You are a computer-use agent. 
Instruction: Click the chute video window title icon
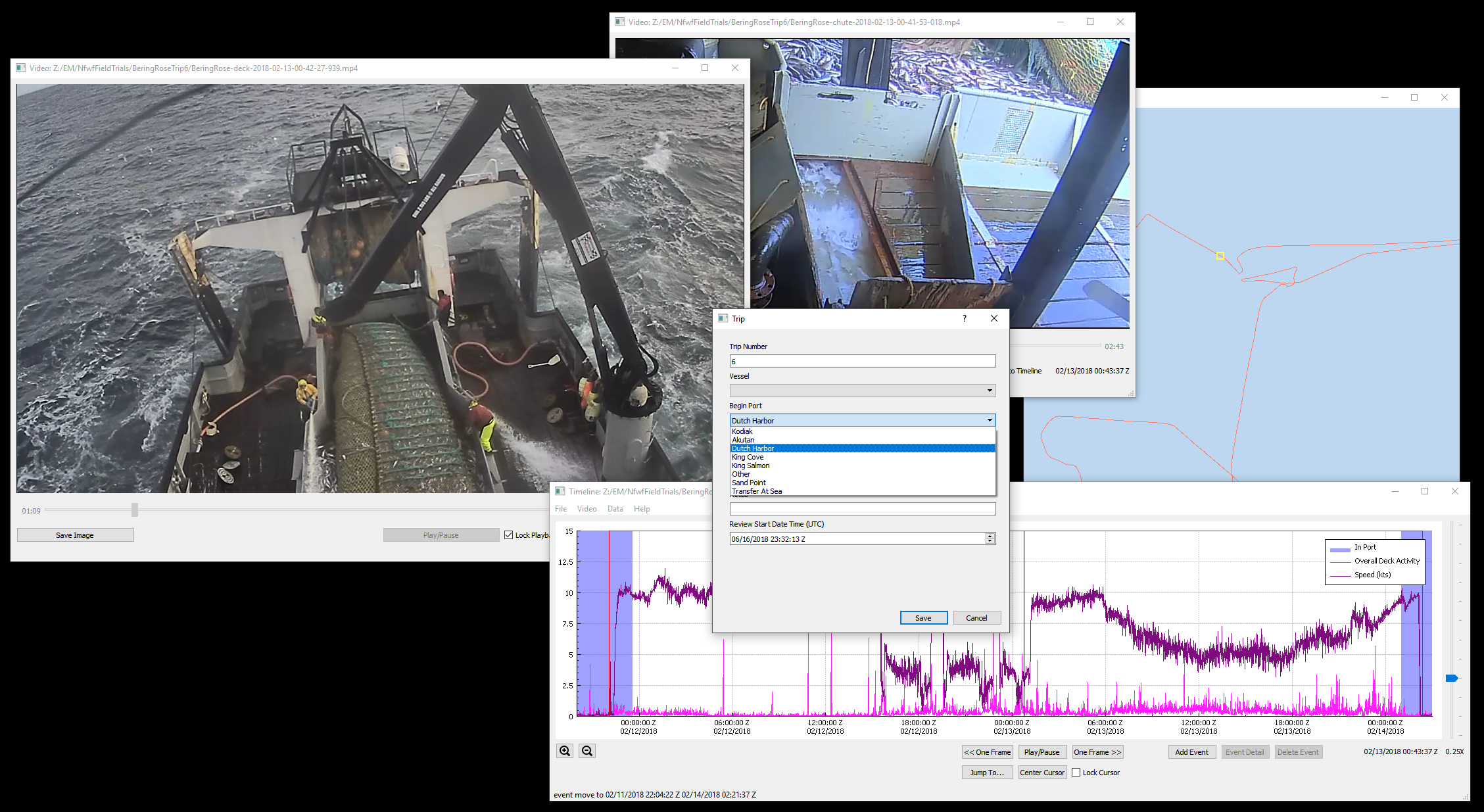click(x=619, y=22)
